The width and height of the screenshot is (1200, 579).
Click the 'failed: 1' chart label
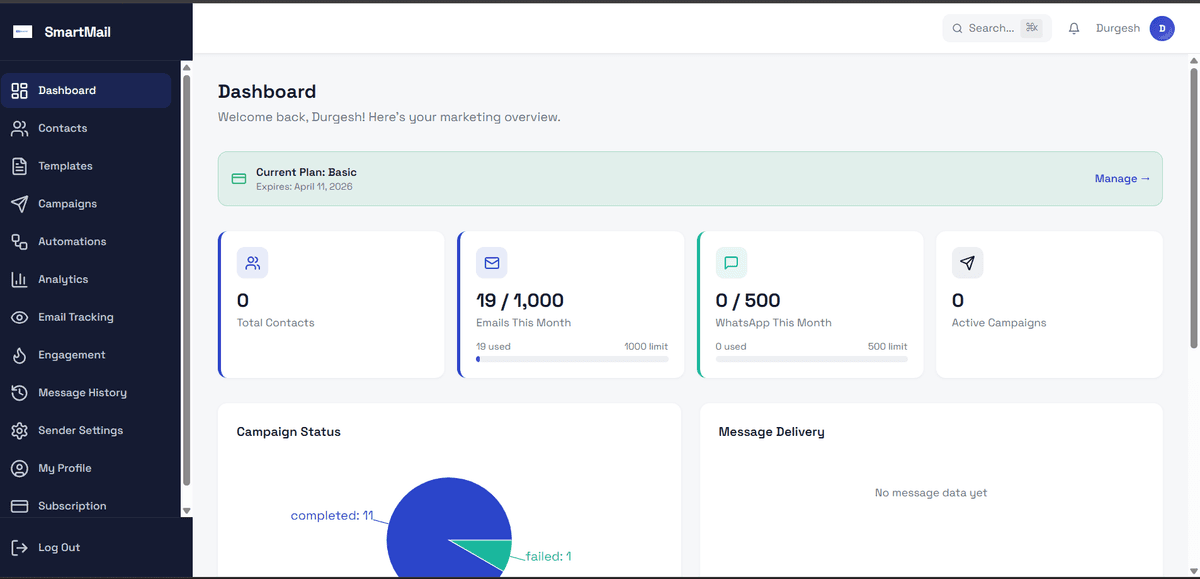[x=549, y=557]
